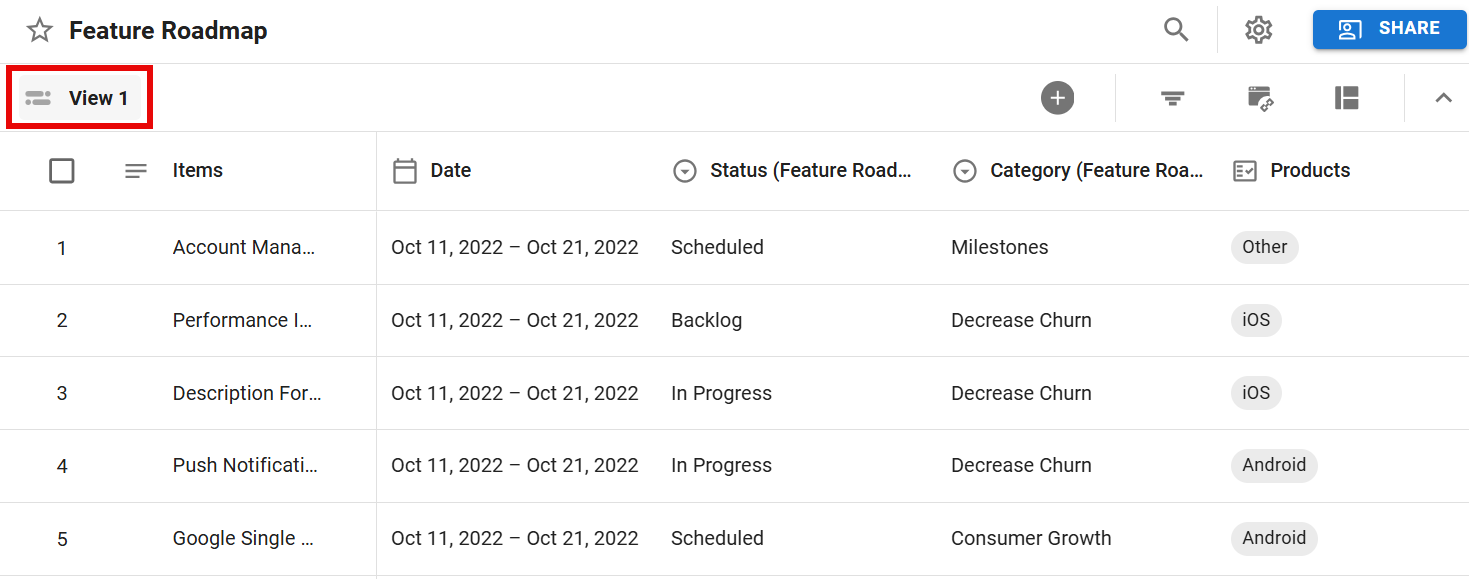The height and width of the screenshot is (579, 1469).
Task: Click the Consumer Growth category cell
Action: pyautogui.click(x=1031, y=538)
